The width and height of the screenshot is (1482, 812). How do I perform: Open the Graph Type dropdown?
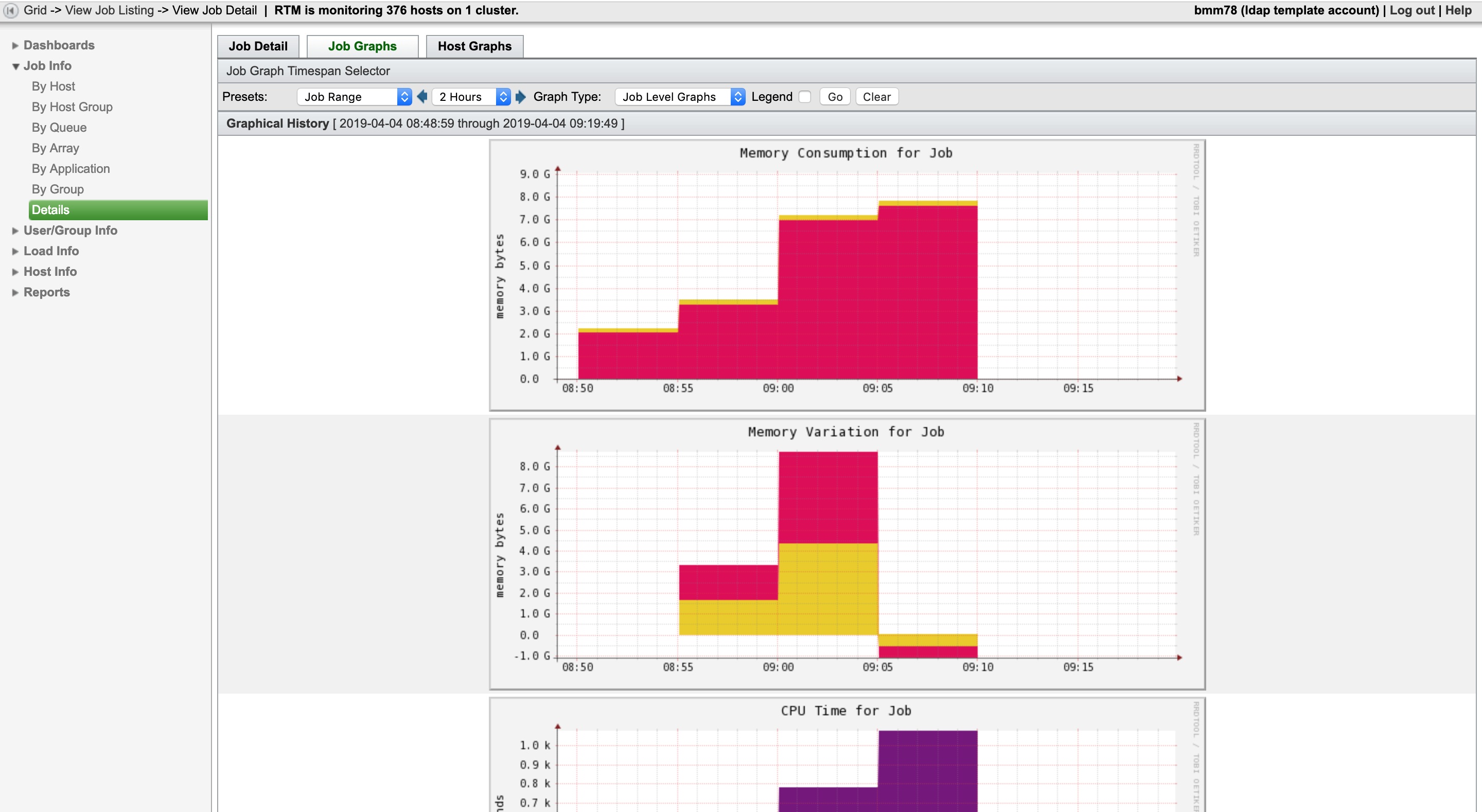pos(680,97)
